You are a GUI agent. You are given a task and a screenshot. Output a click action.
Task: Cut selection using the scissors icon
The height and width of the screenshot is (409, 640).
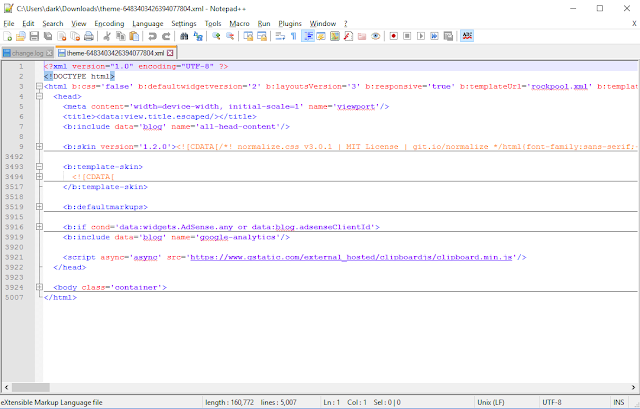click(x=107, y=36)
